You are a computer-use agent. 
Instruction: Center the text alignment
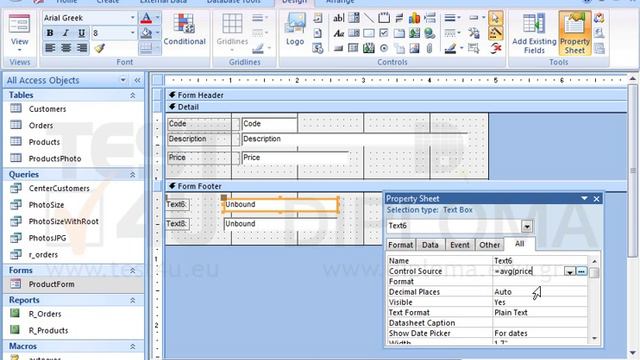pyautogui.click(x=66, y=48)
